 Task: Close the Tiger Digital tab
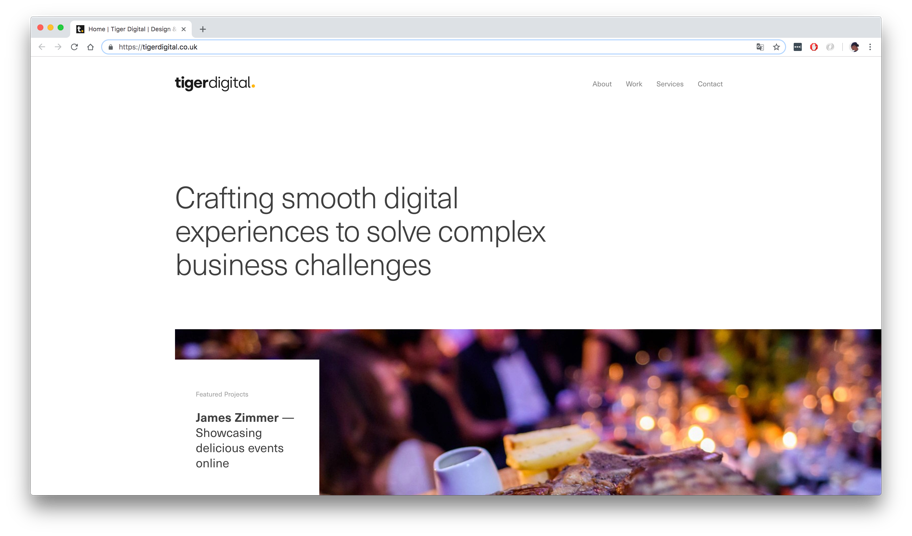pos(183,29)
